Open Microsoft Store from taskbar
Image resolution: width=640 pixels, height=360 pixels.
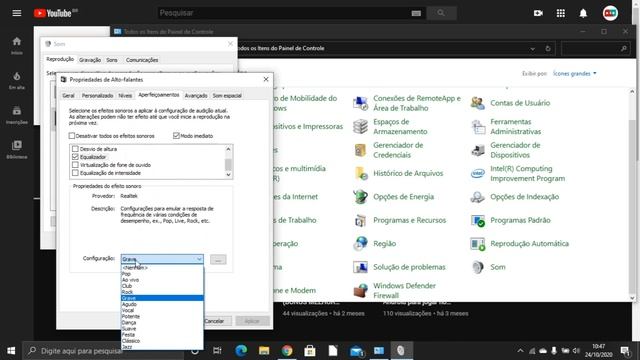click(x=310, y=351)
